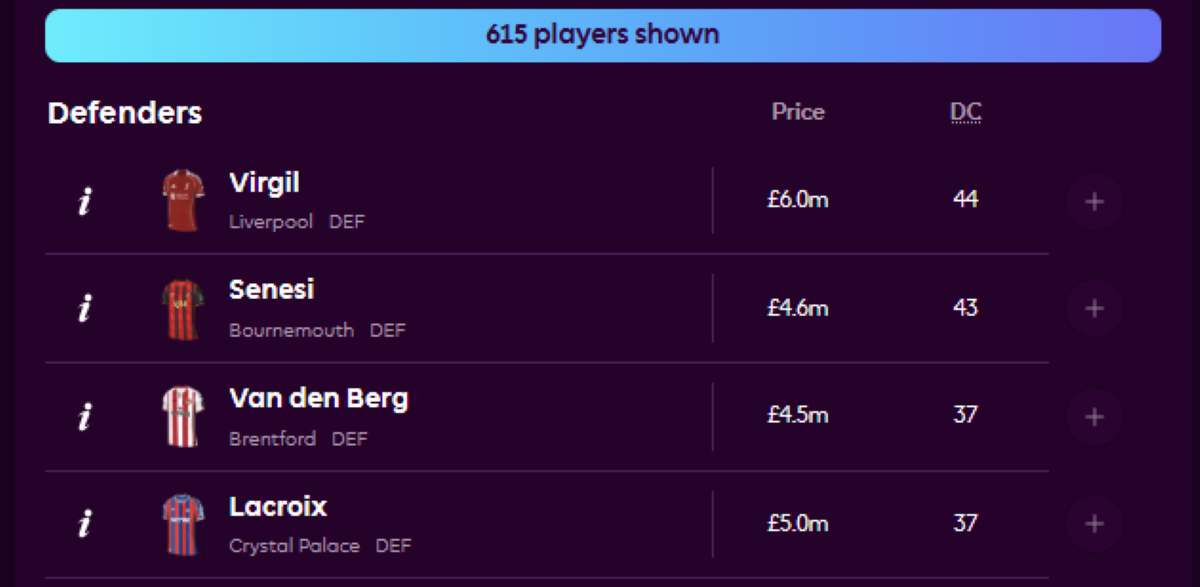
Task: Select the Virgil player name
Action: click(264, 183)
